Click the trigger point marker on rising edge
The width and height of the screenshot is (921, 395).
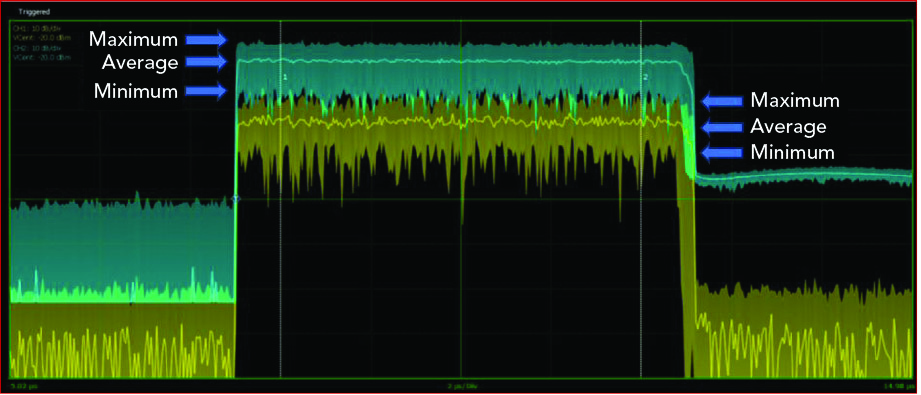point(236,199)
